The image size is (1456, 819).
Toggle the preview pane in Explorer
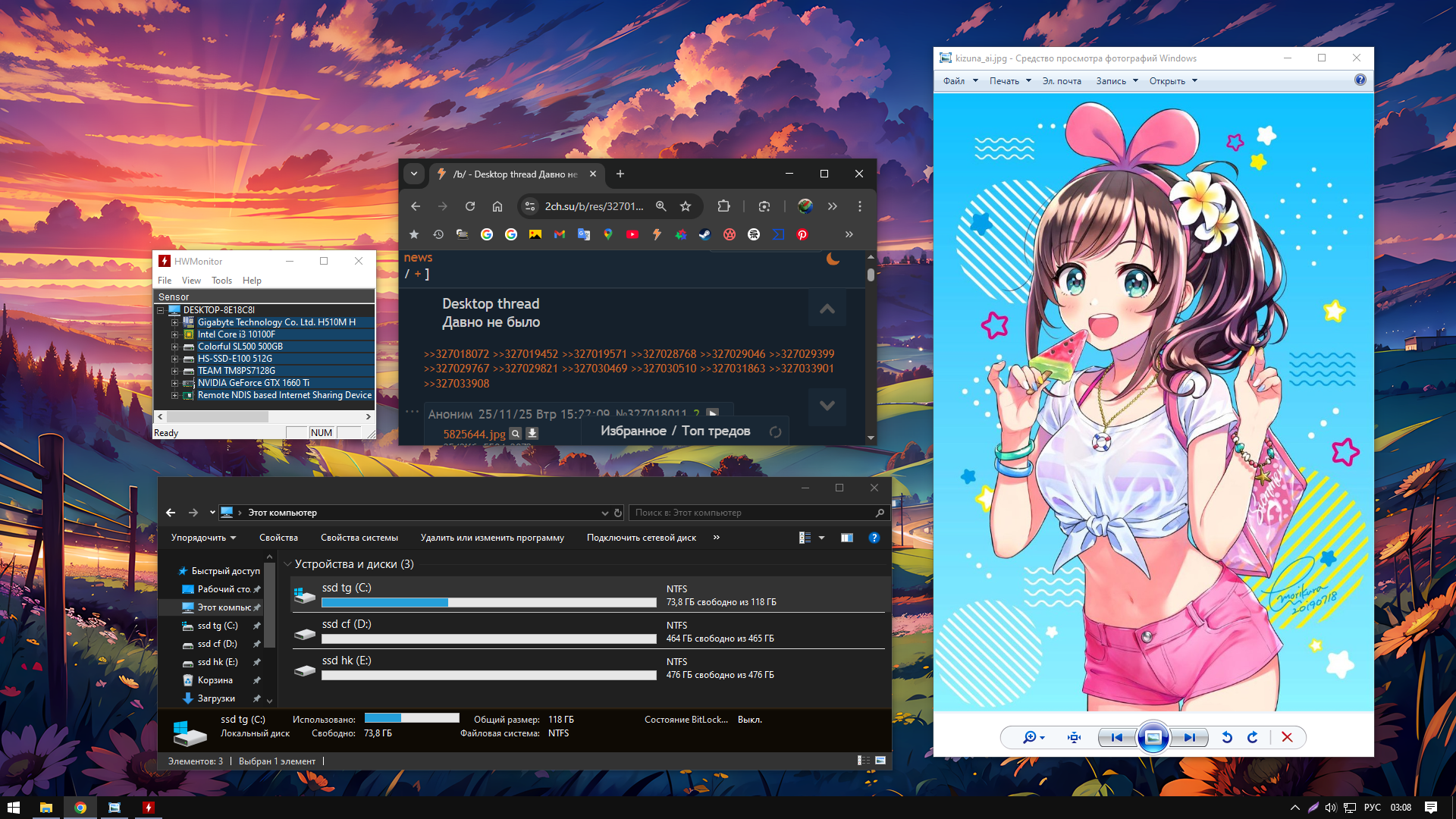847,538
